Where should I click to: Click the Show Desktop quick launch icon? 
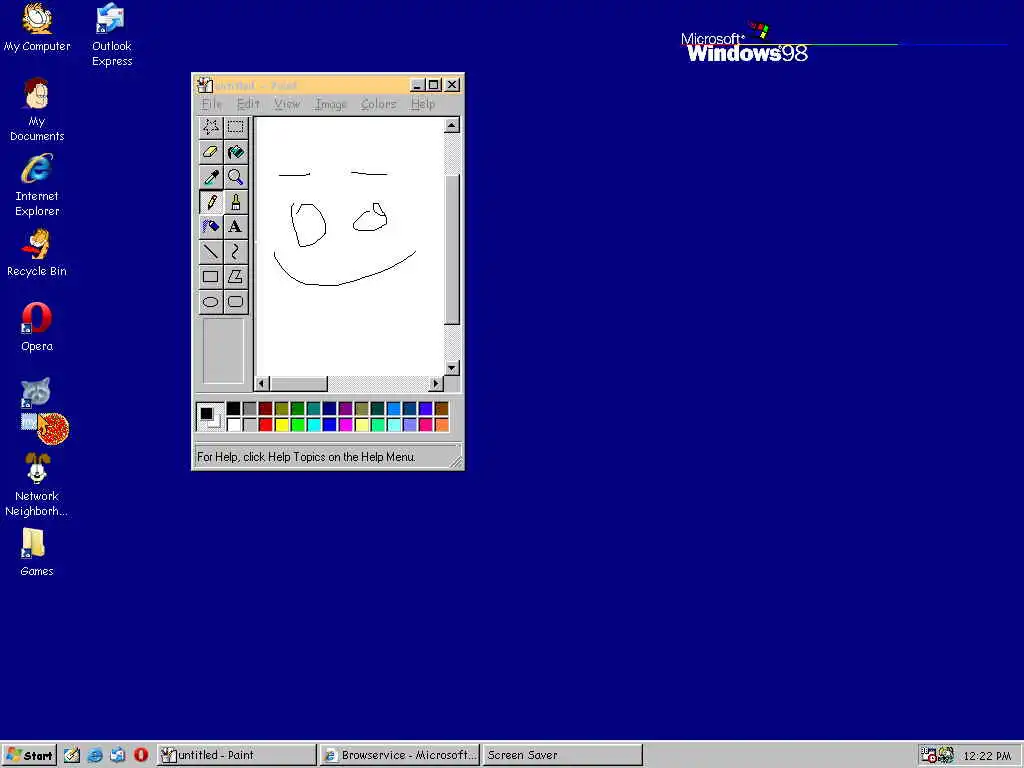(72, 755)
